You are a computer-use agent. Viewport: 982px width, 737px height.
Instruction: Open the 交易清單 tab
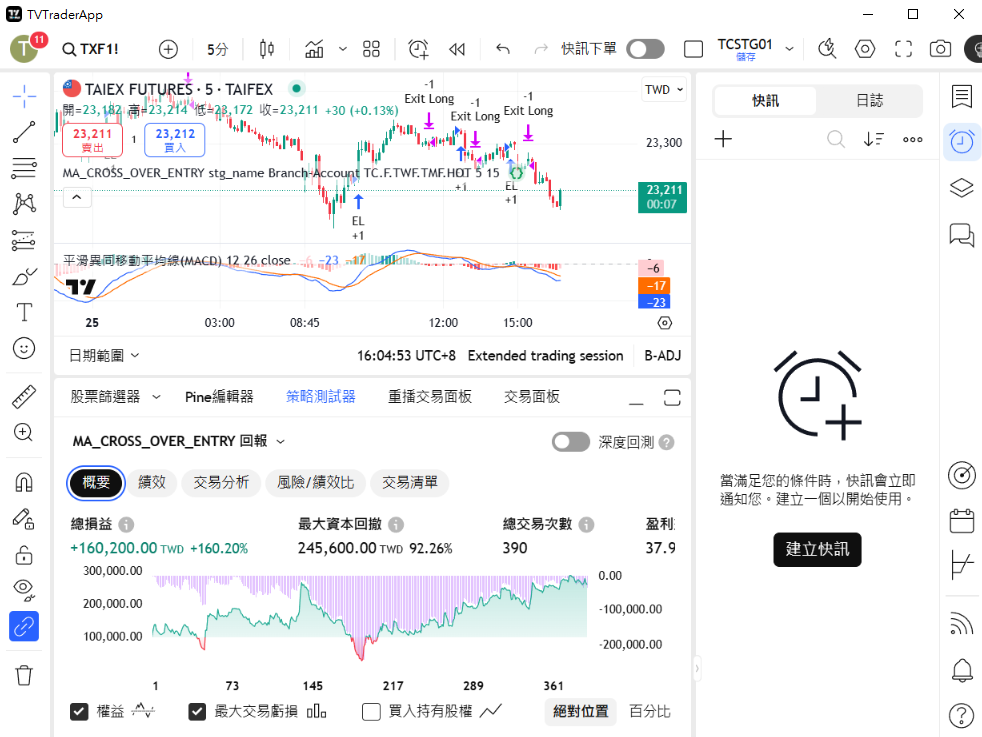point(410,483)
